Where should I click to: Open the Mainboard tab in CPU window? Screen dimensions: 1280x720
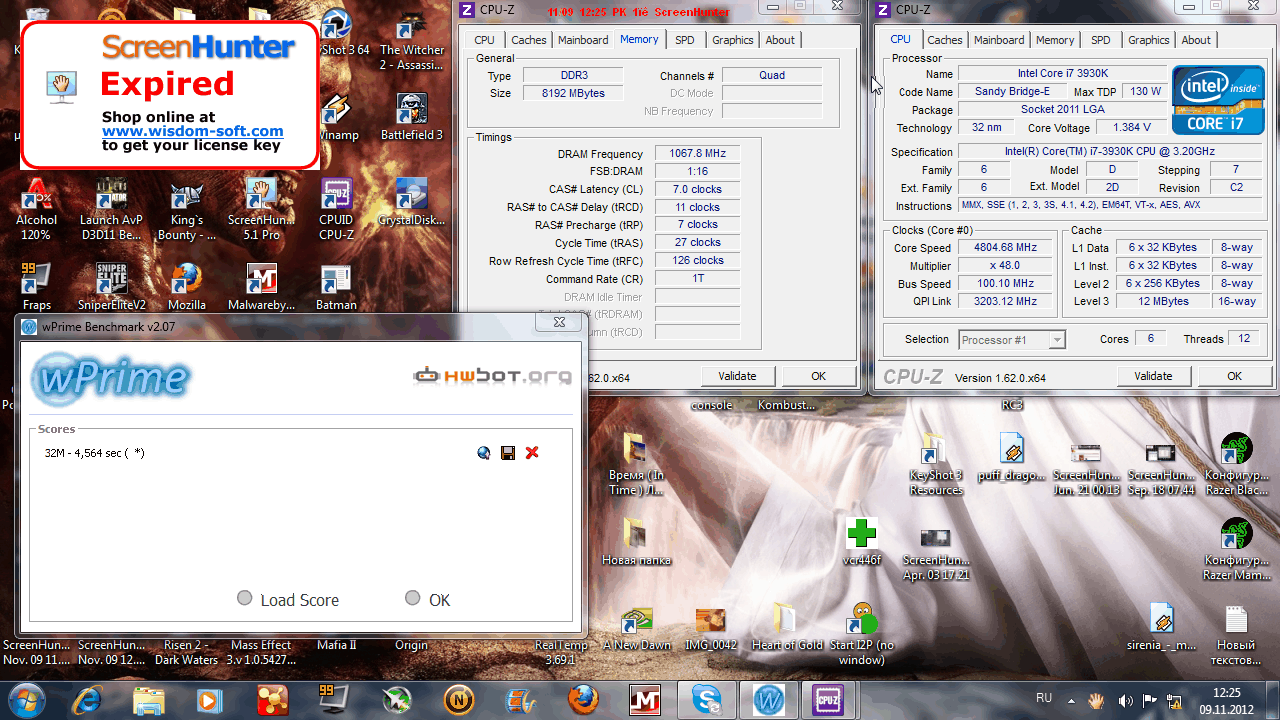click(998, 40)
